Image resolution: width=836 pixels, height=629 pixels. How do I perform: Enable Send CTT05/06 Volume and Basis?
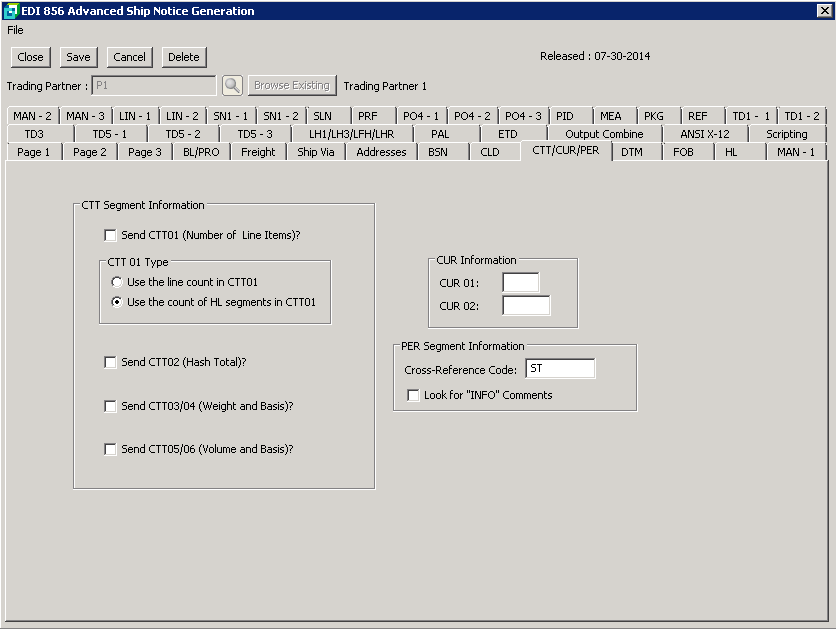pos(110,450)
